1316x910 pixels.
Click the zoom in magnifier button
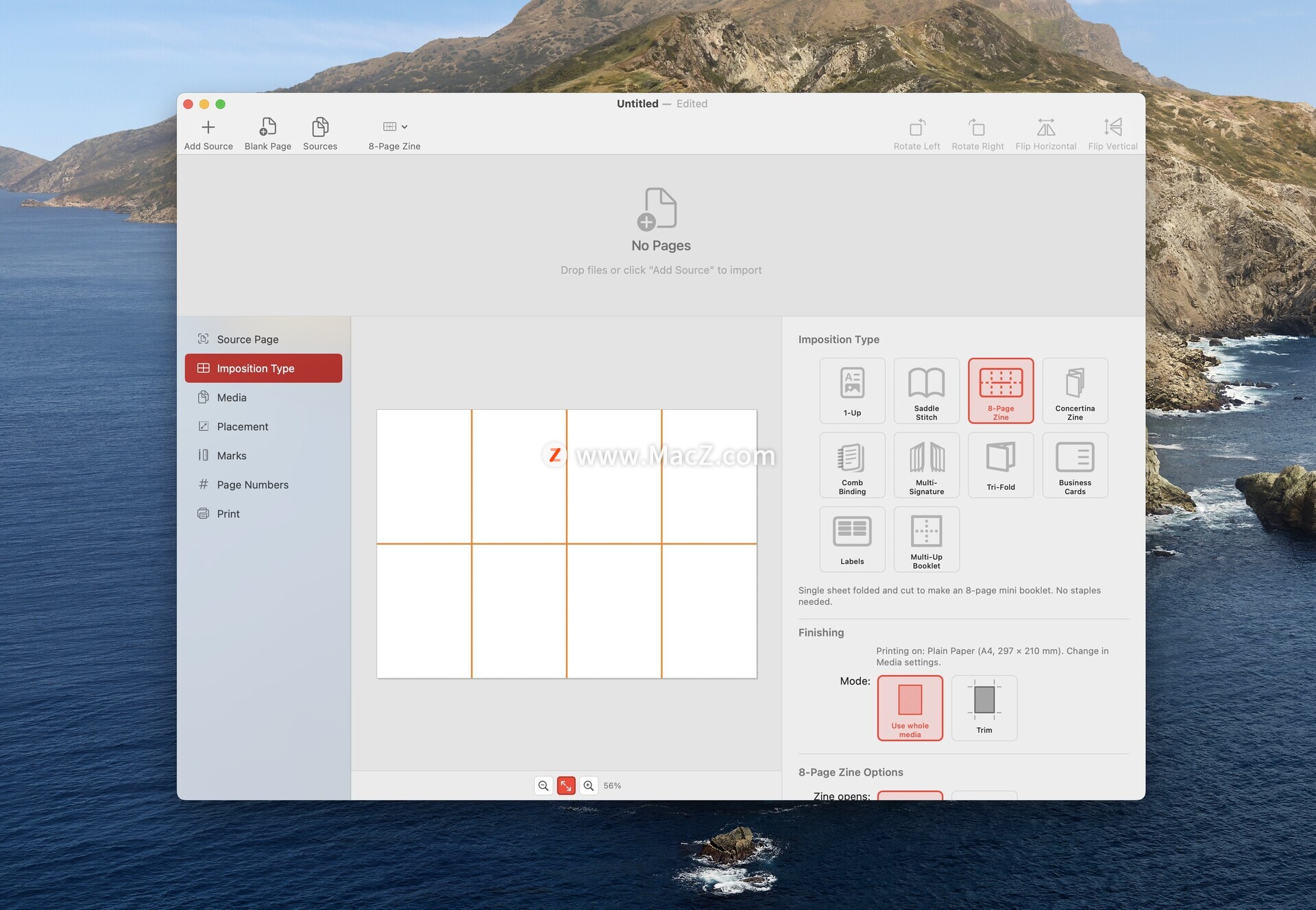(589, 785)
